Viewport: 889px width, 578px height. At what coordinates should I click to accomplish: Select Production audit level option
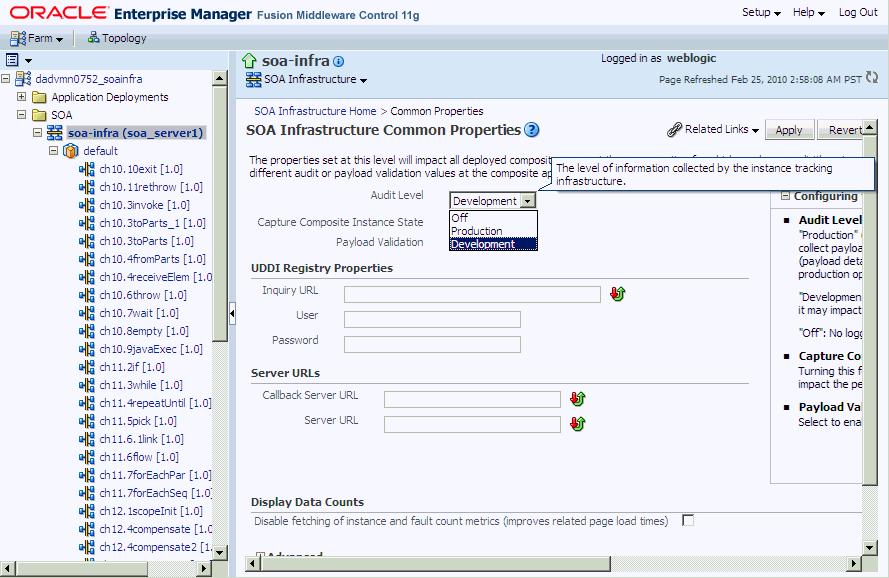pos(493,231)
